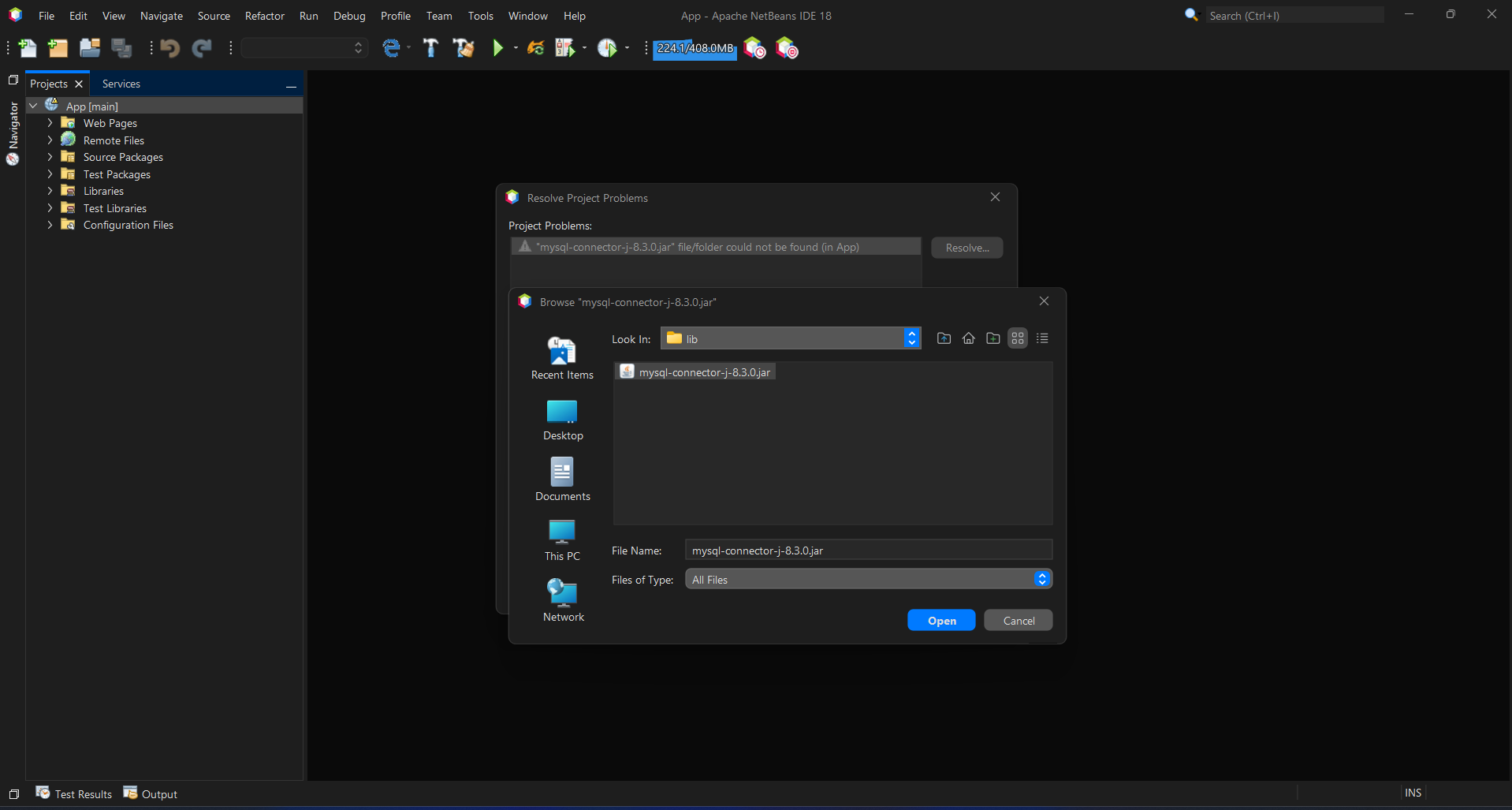1512x810 pixels.
Task: Open the Refactor menu
Action: (x=265, y=16)
